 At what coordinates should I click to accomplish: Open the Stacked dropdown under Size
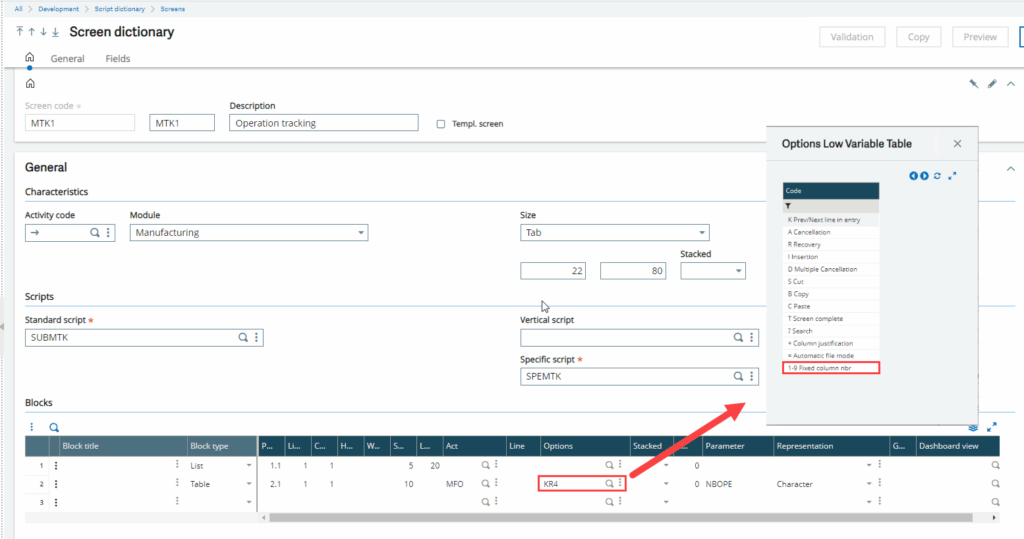pos(712,271)
